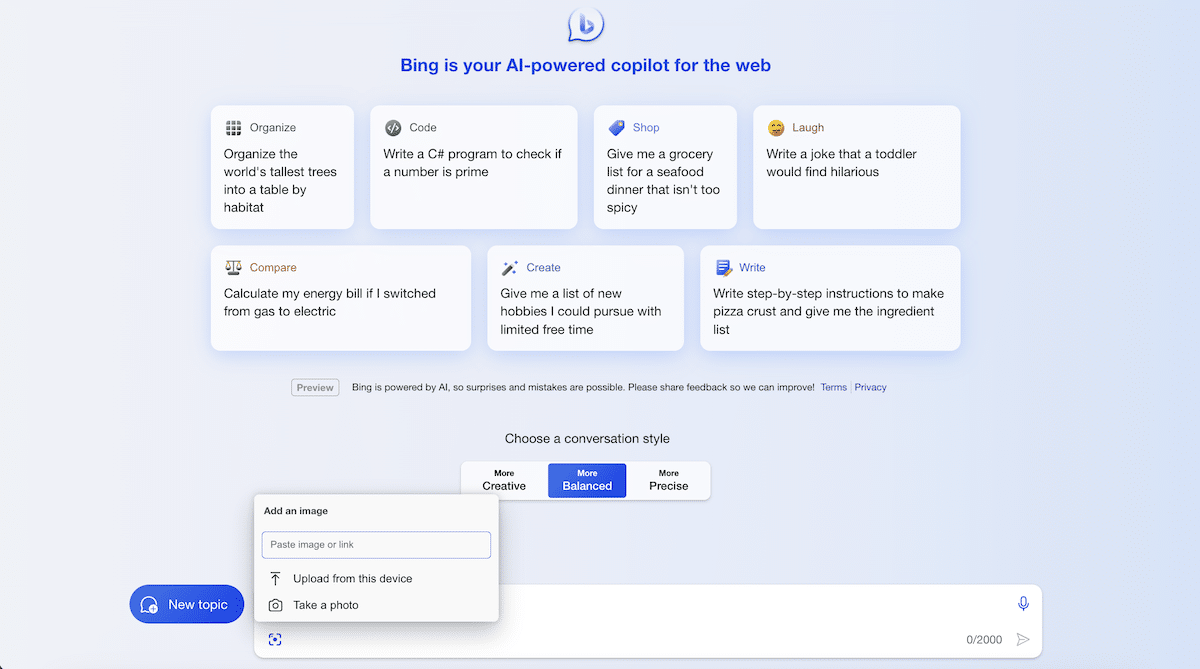Click the Laugh emoji icon

(776, 128)
